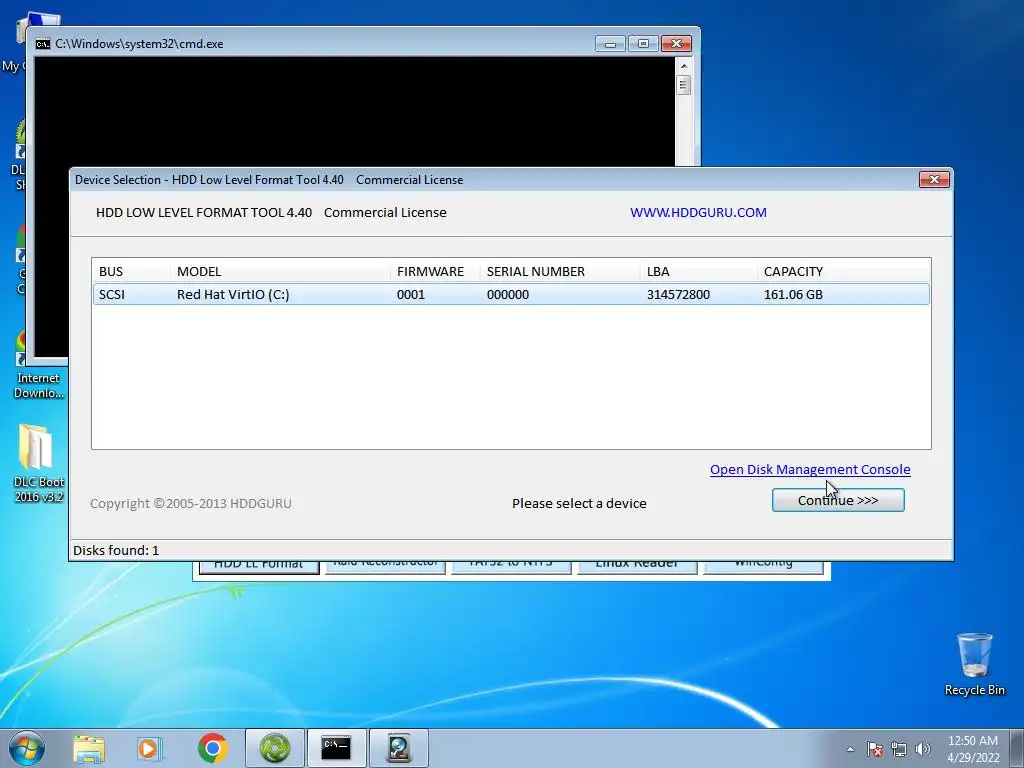Switch to the green DLC Boot taskbar app
Image resolution: width=1024 pixels, height=768 pixels.
click(x=275, y=748)
